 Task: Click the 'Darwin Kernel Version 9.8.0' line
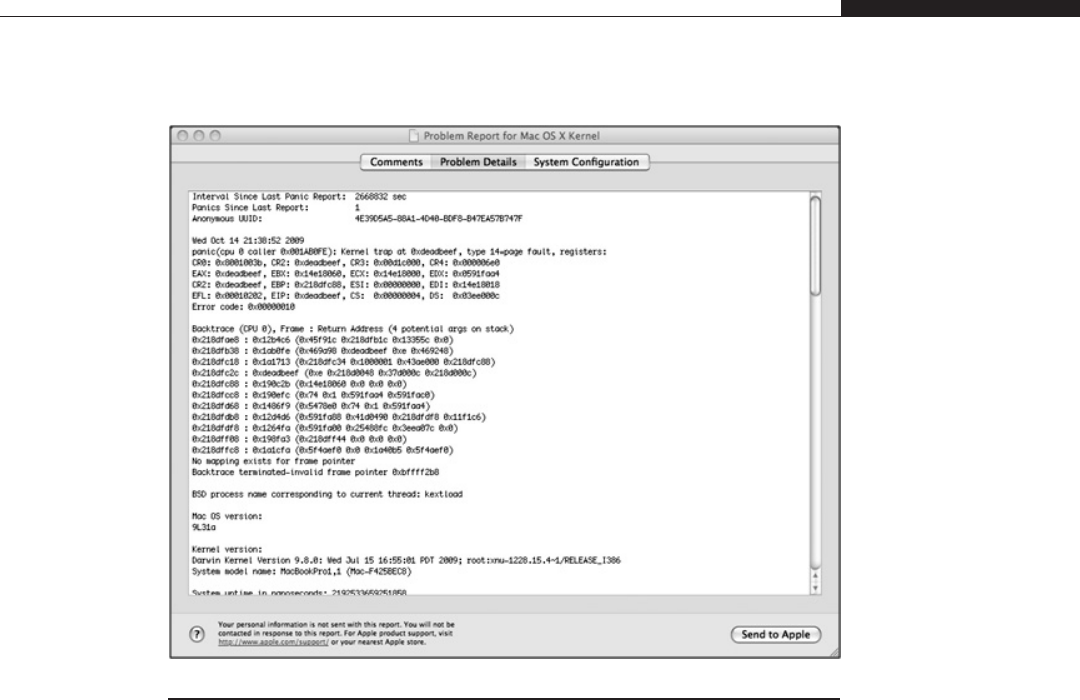406,561
